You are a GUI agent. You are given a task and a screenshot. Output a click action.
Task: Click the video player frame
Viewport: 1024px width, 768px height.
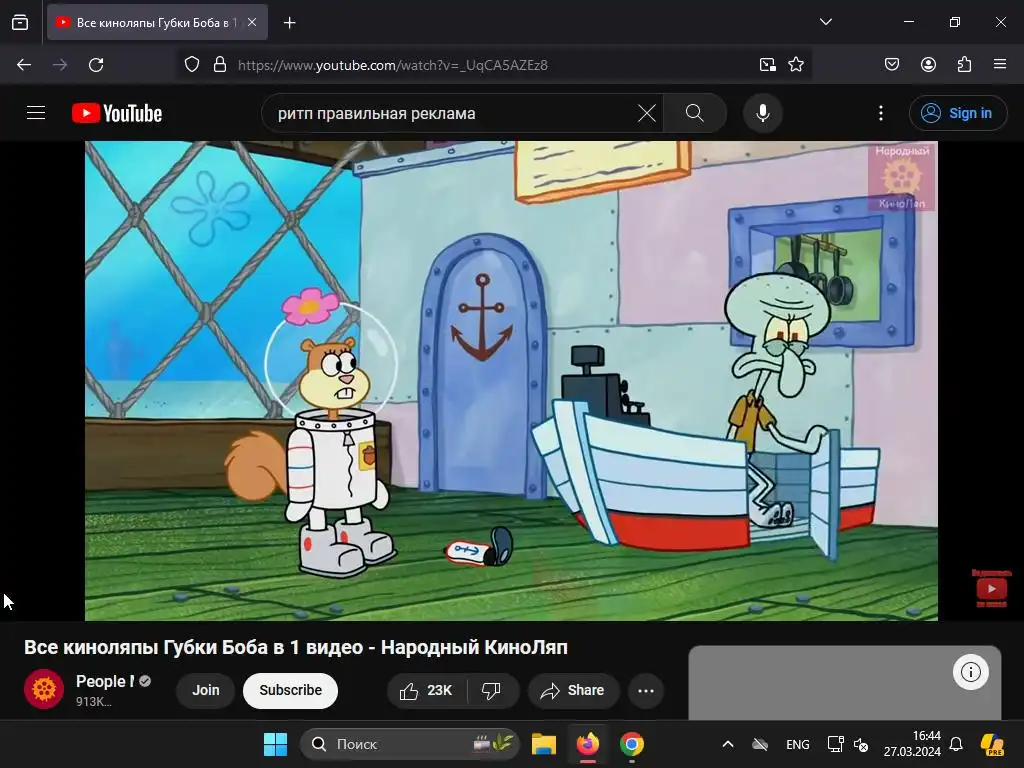[x=511, y=381]
